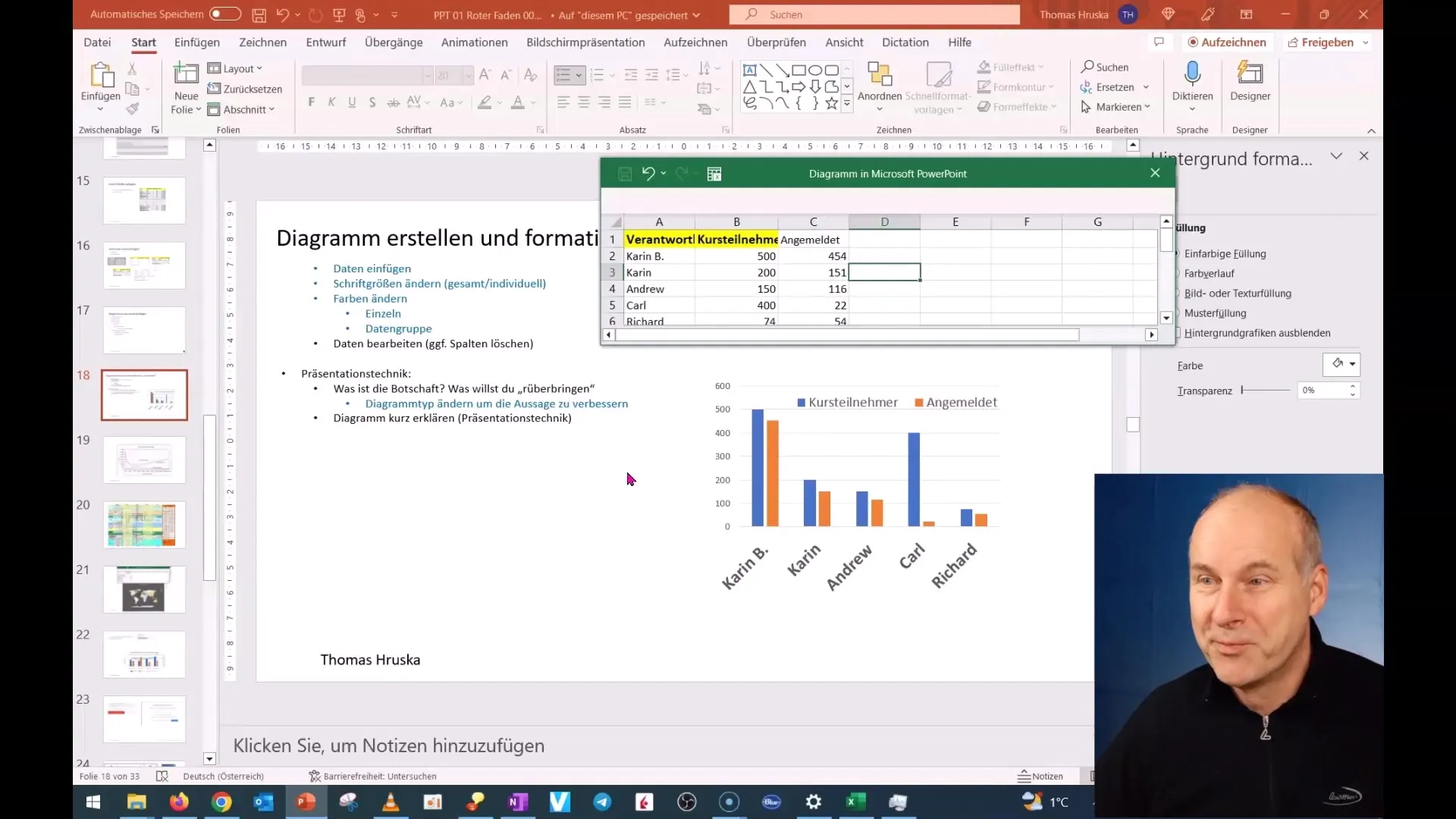Open the Designer icon
Viewport: 1456px width, 819px height.
1250,74
